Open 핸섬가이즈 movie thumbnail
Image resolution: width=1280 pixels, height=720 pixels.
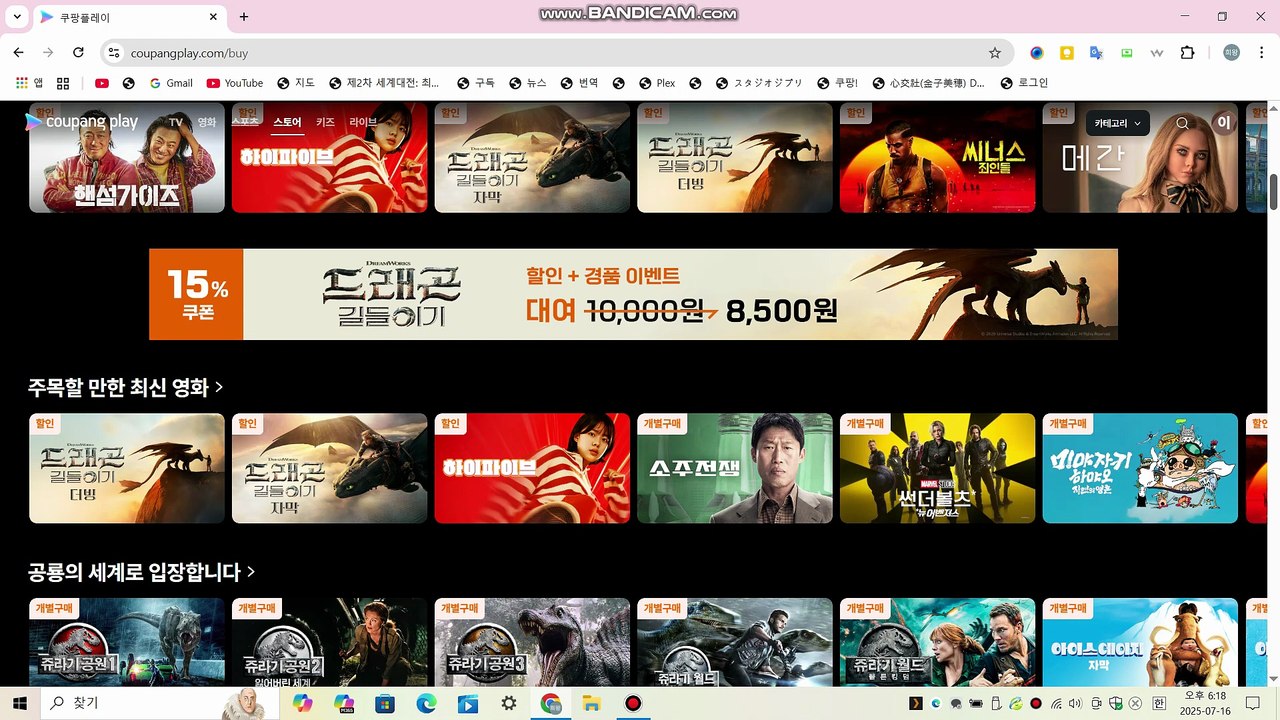pyautogui.click(x=127, y=157)
